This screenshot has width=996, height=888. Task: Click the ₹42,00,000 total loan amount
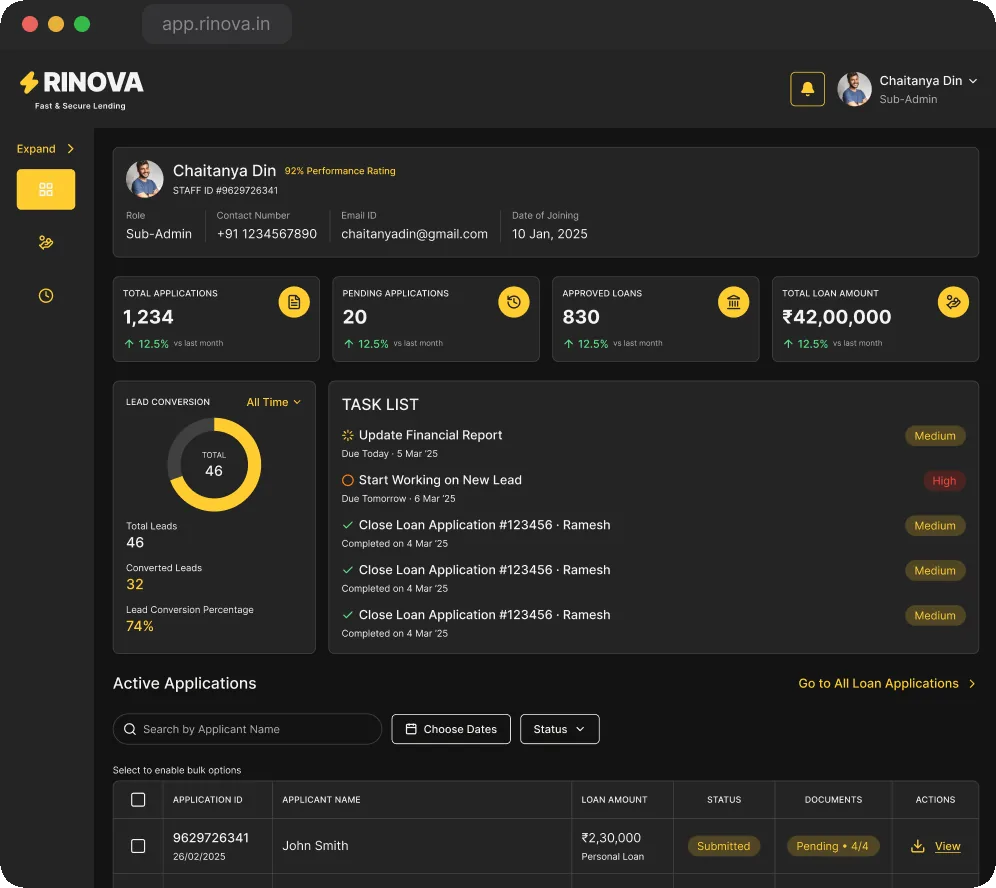[837, 317]
